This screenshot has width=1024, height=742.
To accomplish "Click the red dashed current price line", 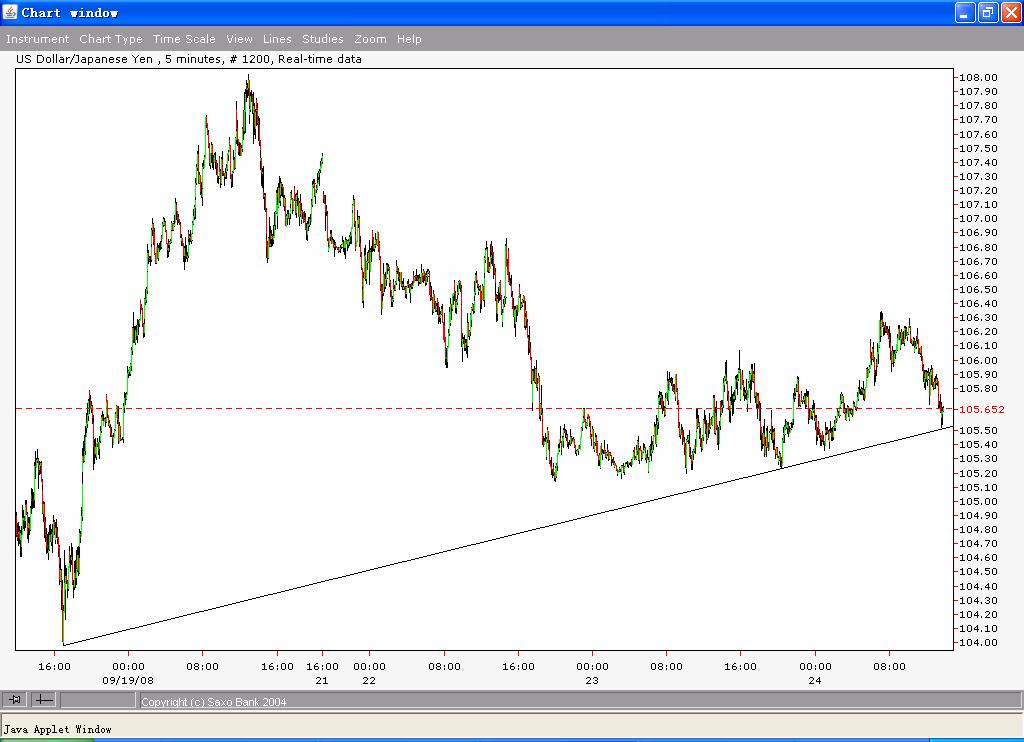I will click(300, 408).
